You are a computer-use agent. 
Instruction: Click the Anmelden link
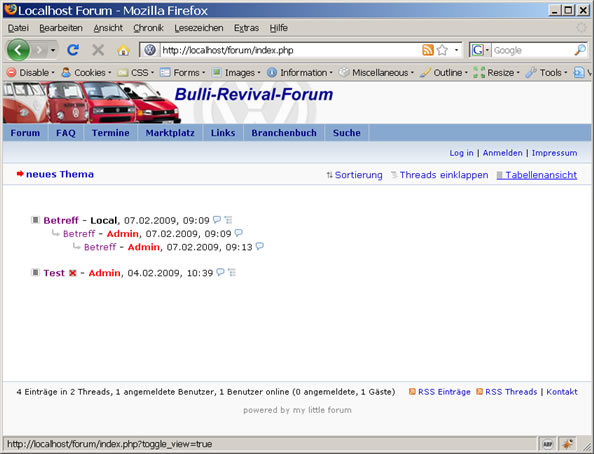pyautogui.click(x=502, y=153)
